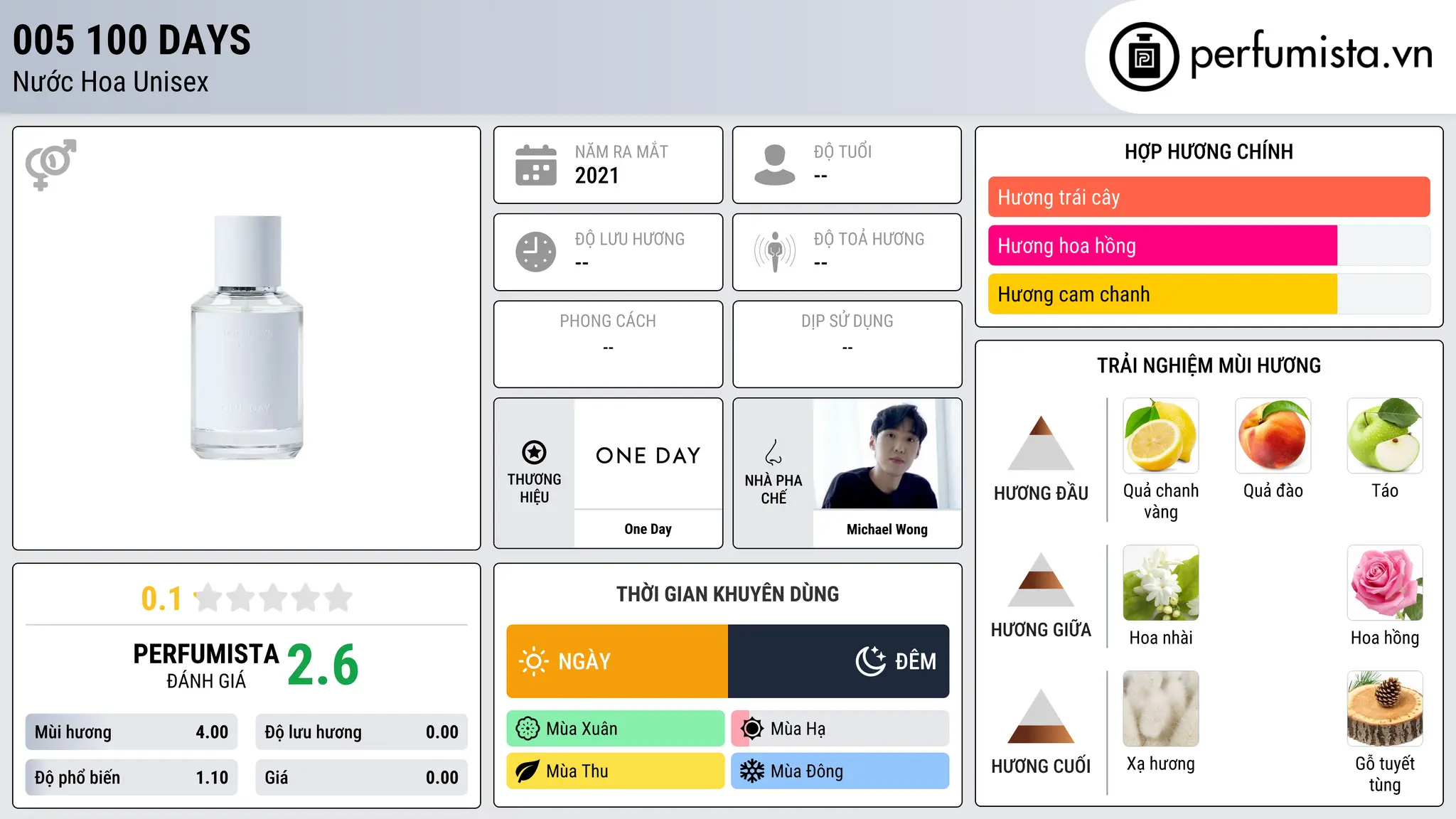Click the Thời Gian Khuyên Dùng heading

(728, 594)
